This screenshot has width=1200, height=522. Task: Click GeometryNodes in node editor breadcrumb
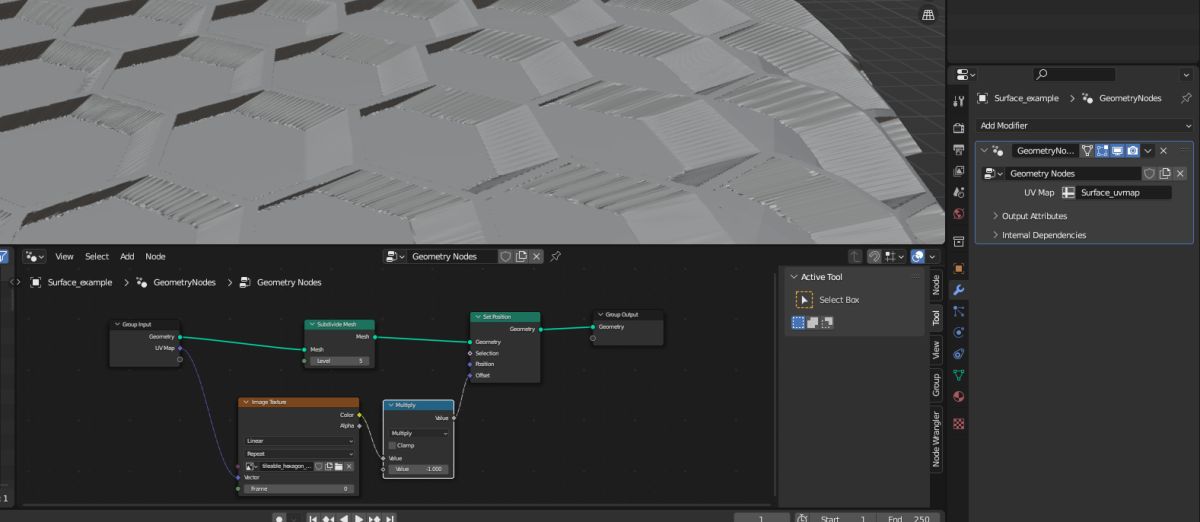click(x=184, y=282)
